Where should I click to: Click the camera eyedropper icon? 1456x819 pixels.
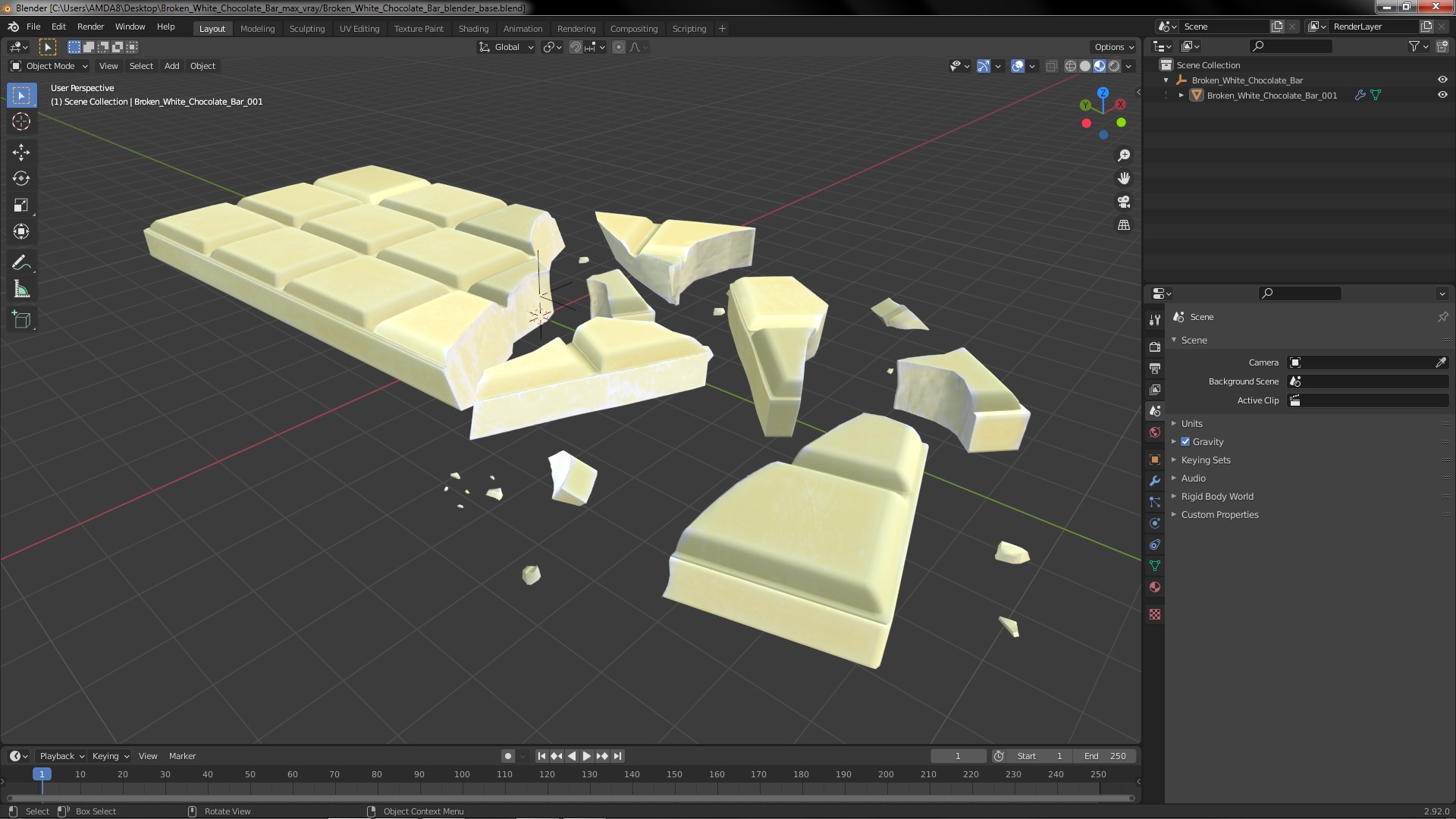click(x=1441, y=362)
